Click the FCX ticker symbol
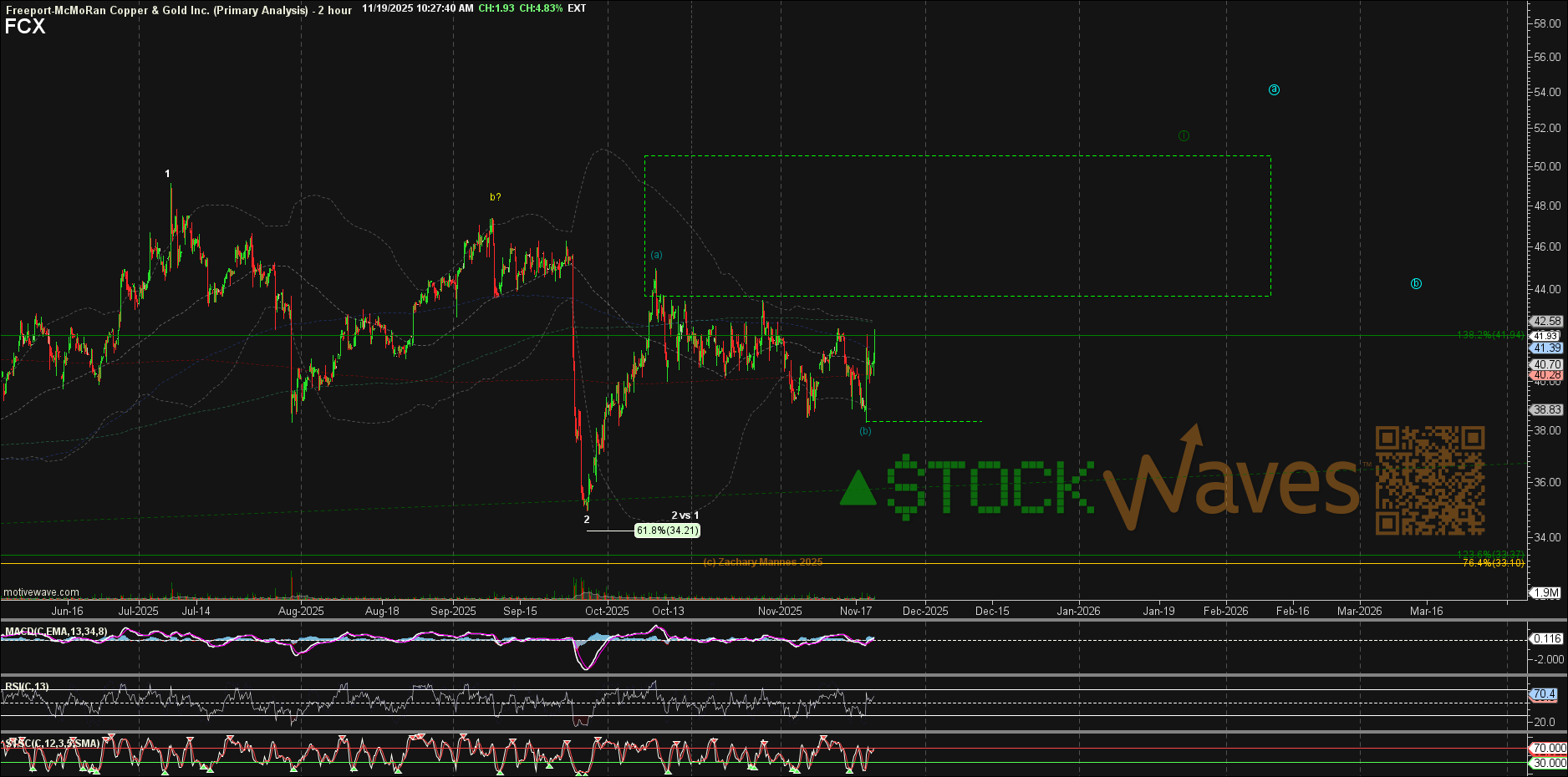1568x777 pixels. (25, 27)
